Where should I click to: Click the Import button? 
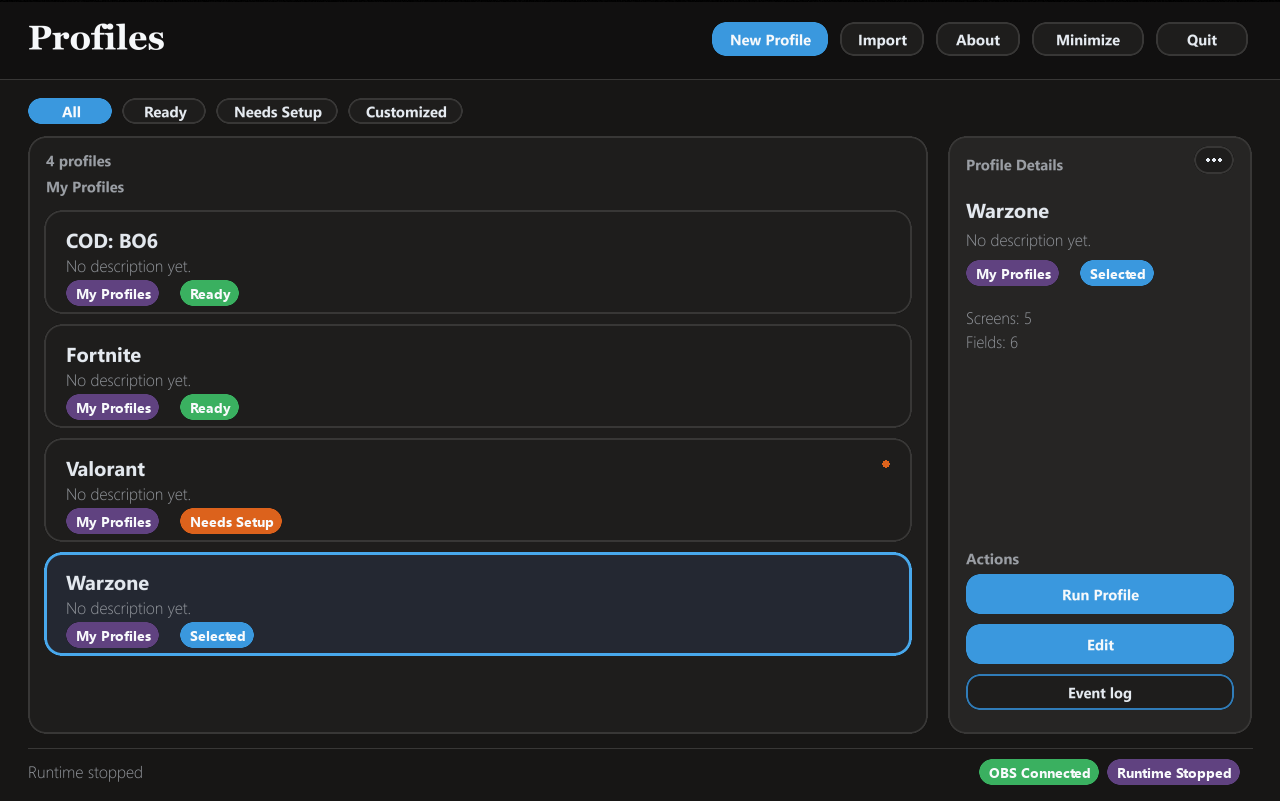tap(882, 39)
